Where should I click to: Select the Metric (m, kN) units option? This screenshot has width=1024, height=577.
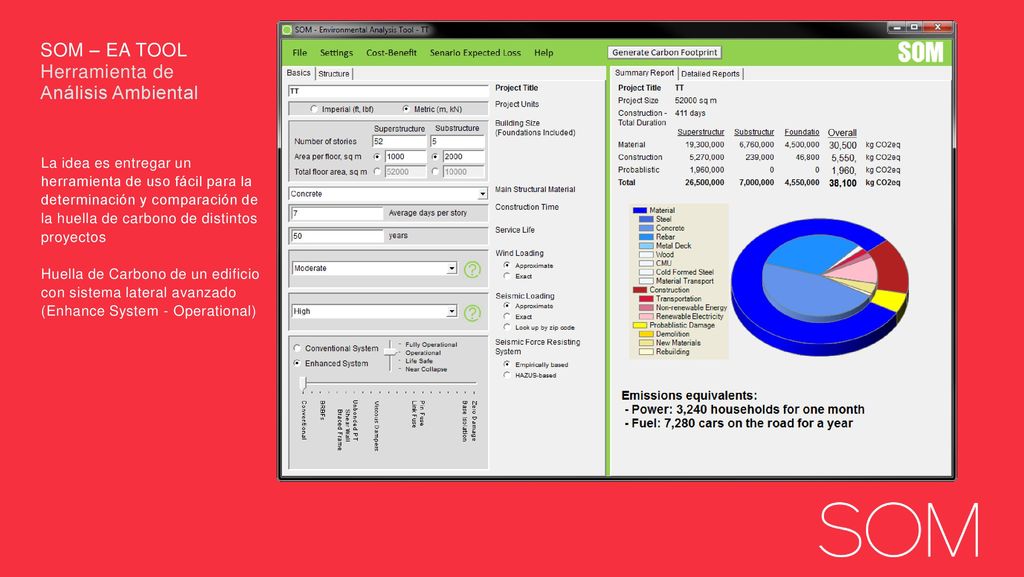(406, 109)
